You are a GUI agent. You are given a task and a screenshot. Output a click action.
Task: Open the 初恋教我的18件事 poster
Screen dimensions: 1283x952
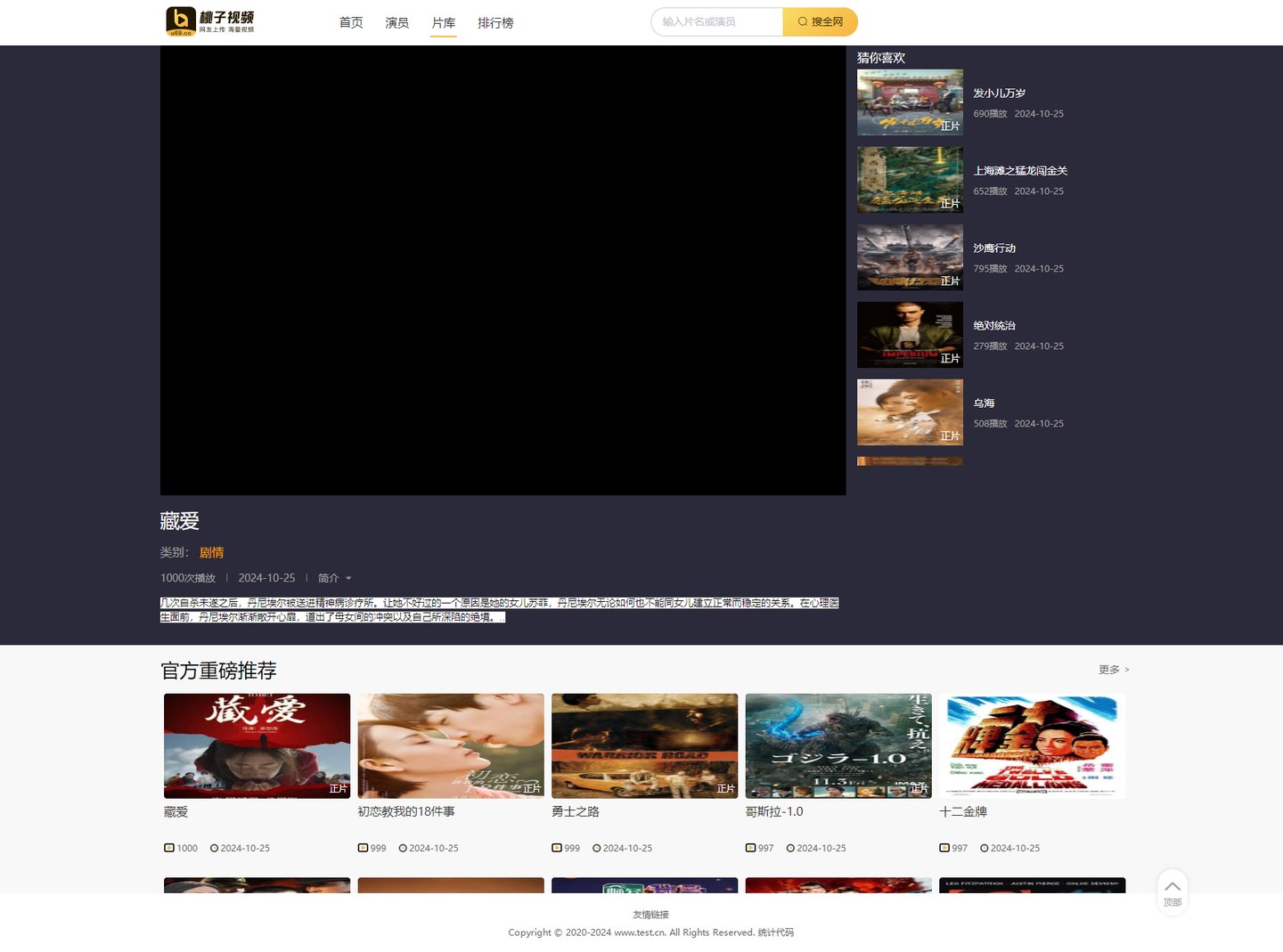click(451, 746)
